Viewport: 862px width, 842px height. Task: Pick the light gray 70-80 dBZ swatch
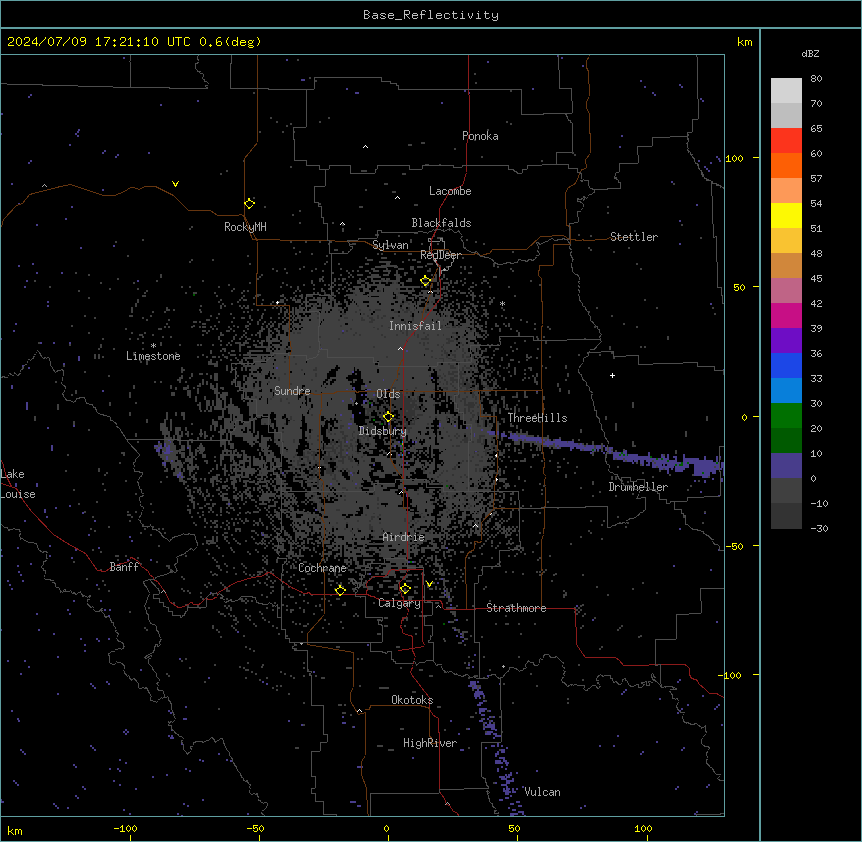pyautogui.click(x=786, y=91)
